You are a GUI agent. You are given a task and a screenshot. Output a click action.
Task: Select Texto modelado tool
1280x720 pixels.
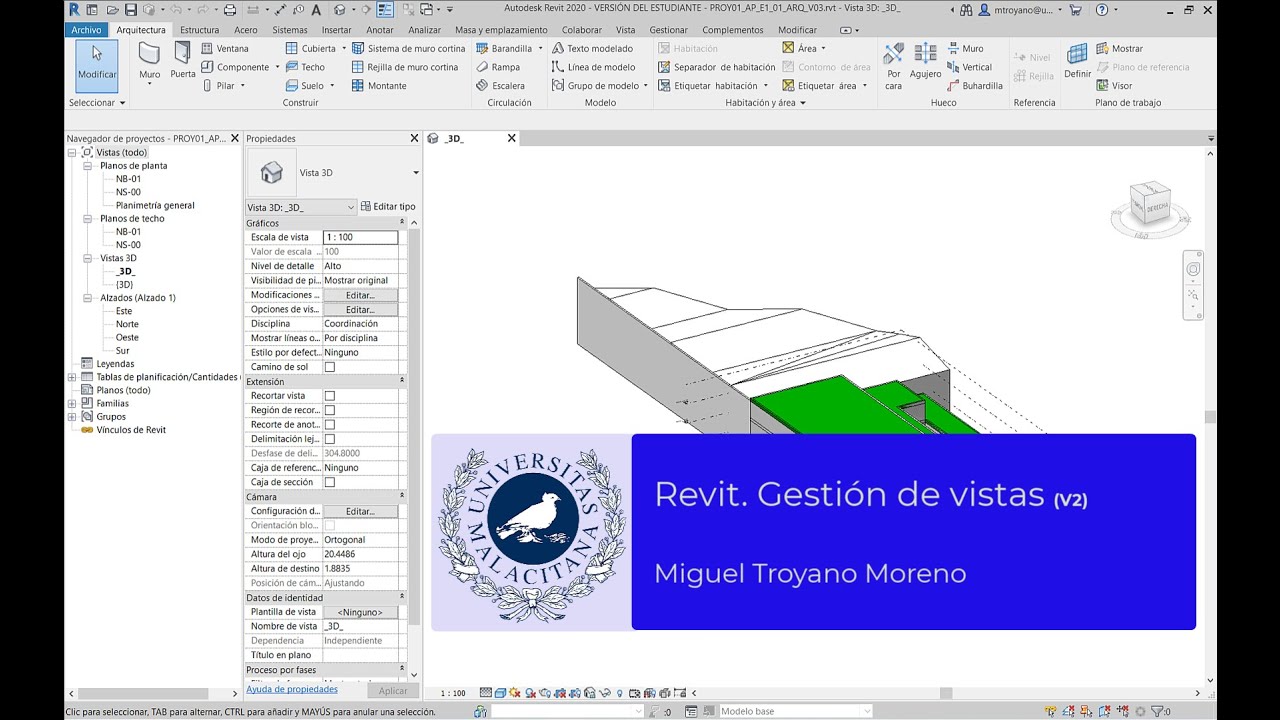pos(592,48)
